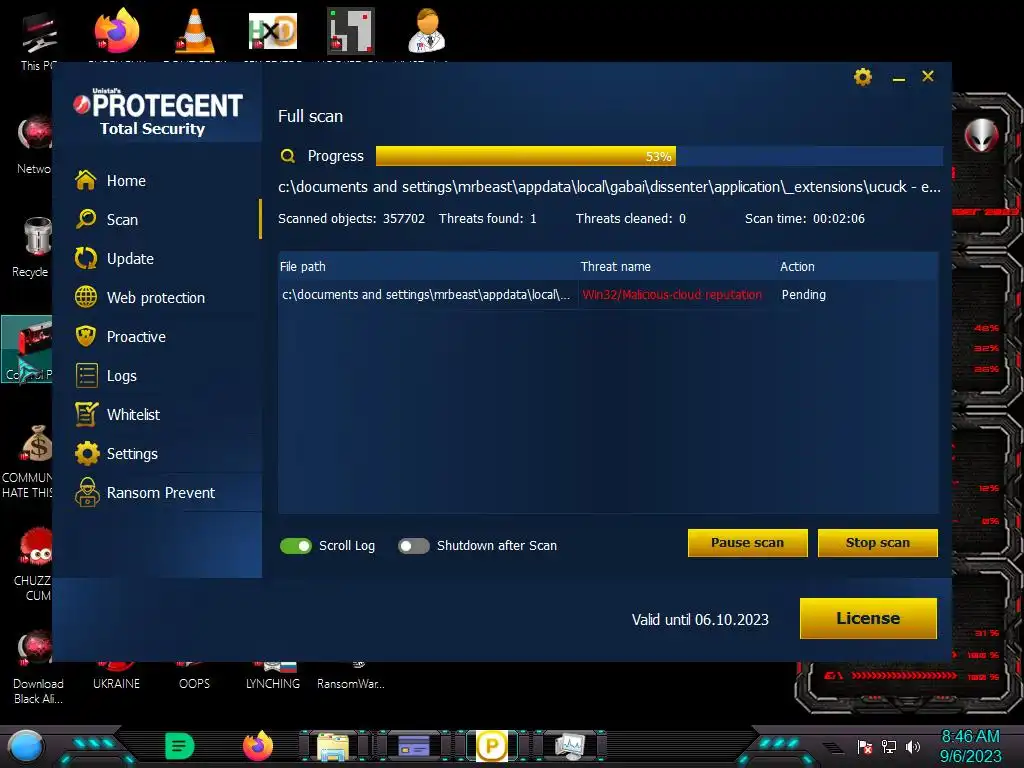Open Proactive protection page

pyautogui.click(x=136, y=337)
